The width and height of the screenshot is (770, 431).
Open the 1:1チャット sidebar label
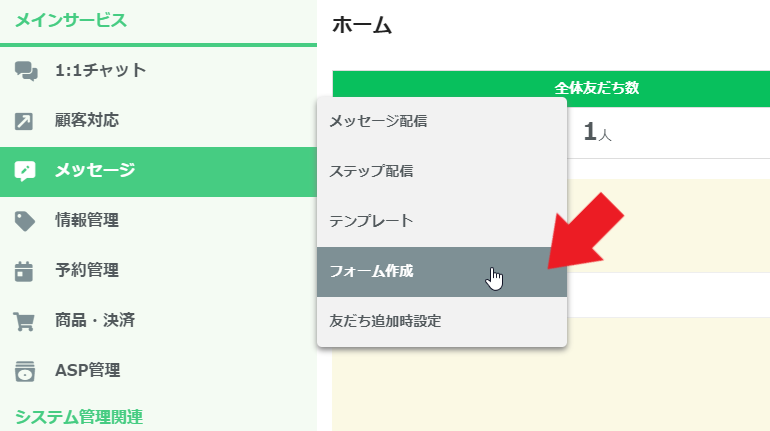point(100,70)
